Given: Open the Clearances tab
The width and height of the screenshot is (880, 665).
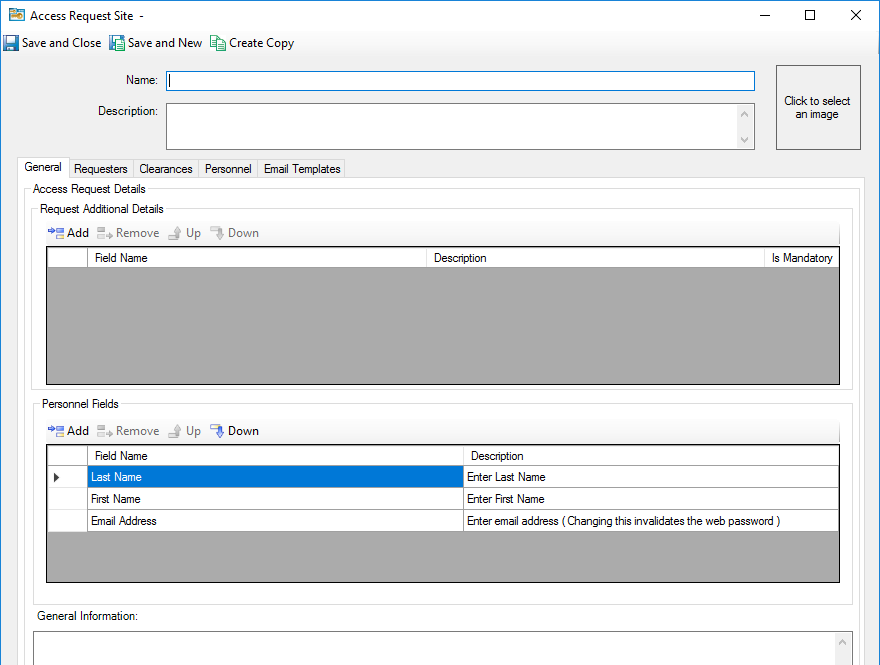Looking at the screenshot, I should click(x=166, y=169).
